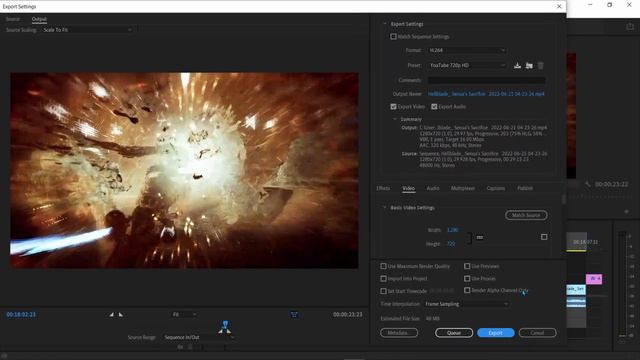Open the Source Range Sequence In/Out dropdown
Viewport: 640px width, 360px height.
coord(199,337)
